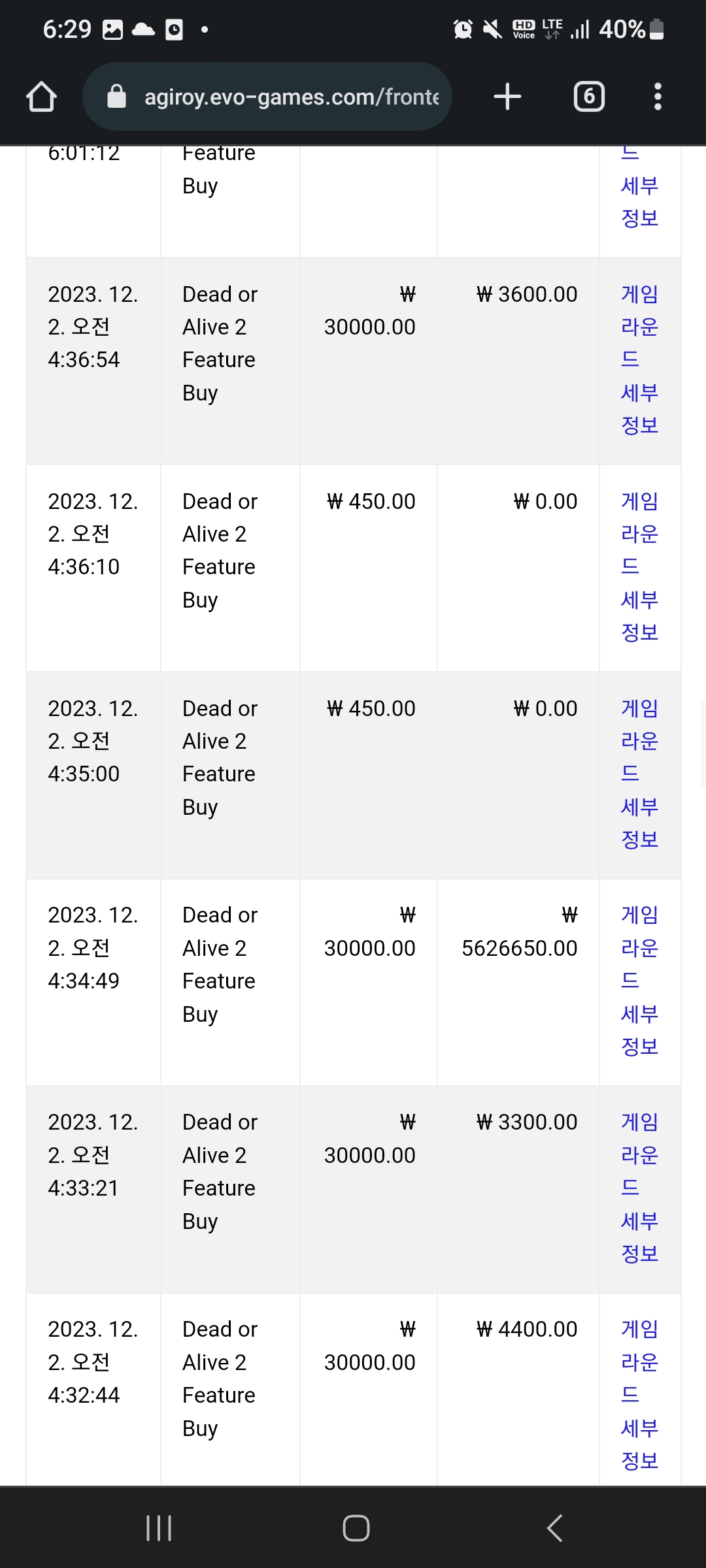The width and height of the screenshot is (706, 1568).
Task: Tap the browser home icon
Action: click(41, 97)
